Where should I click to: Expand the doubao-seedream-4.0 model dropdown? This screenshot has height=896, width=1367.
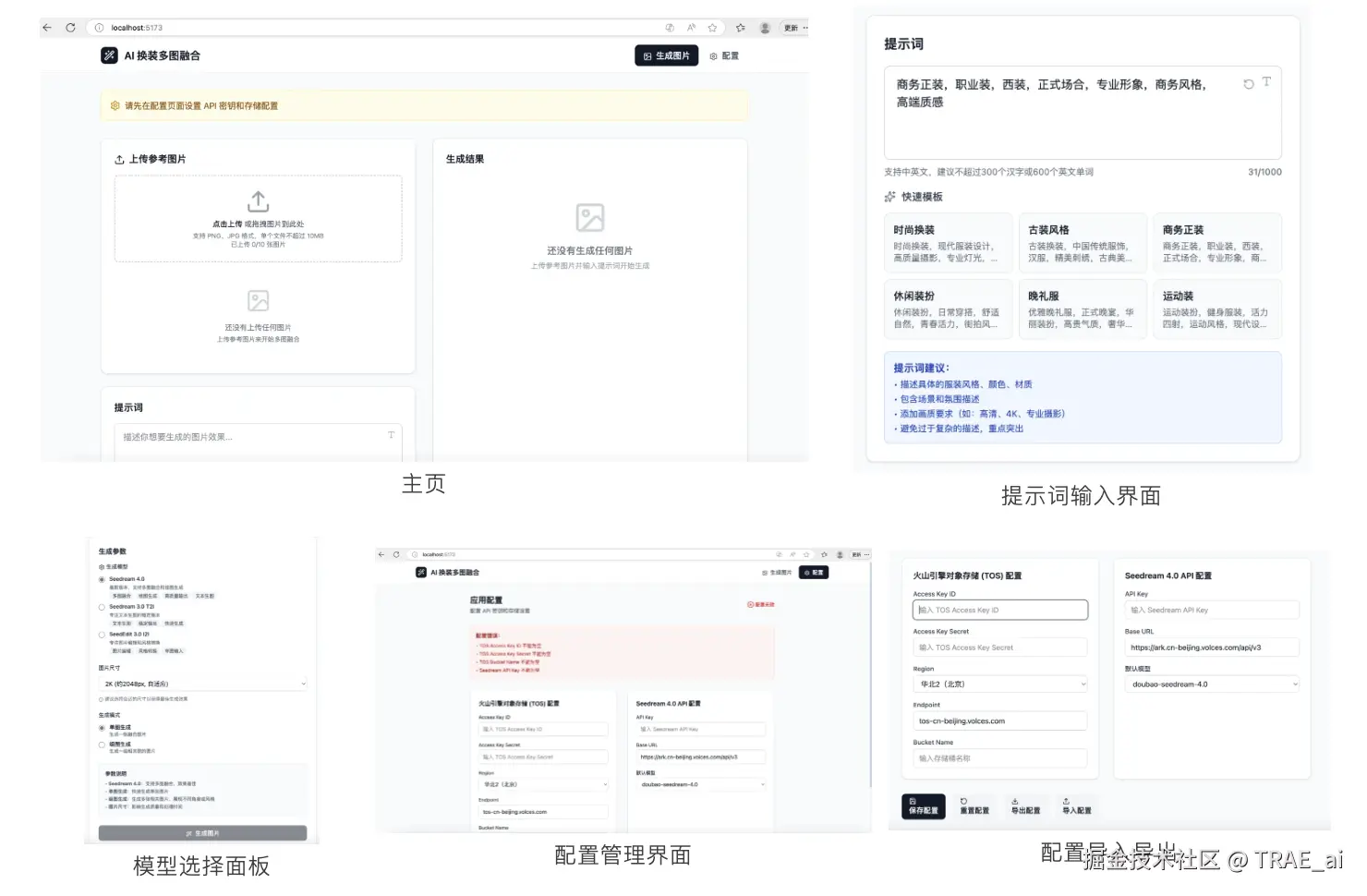click(x=1211, y=684)
